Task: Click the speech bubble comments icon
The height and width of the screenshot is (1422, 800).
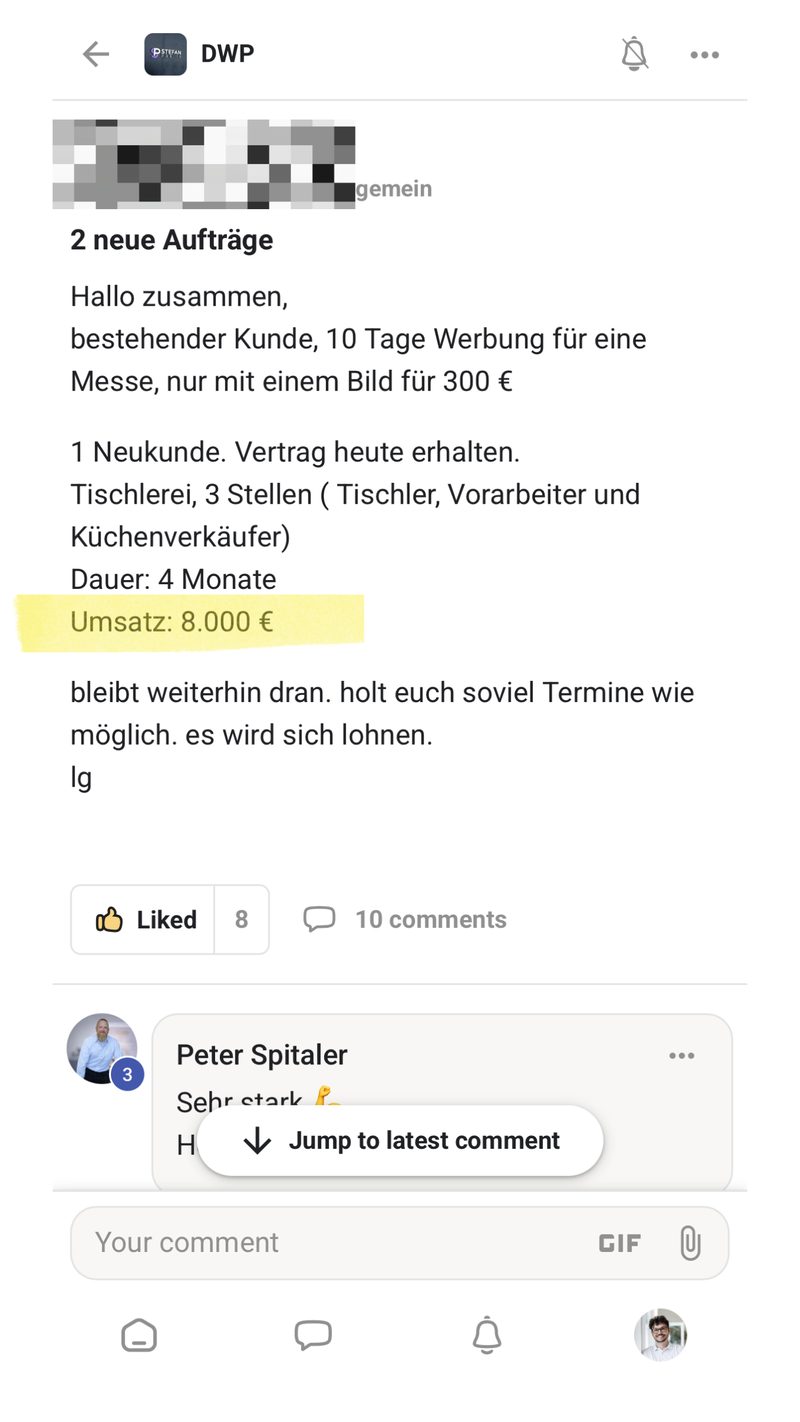Action: [x=319, y=919]
